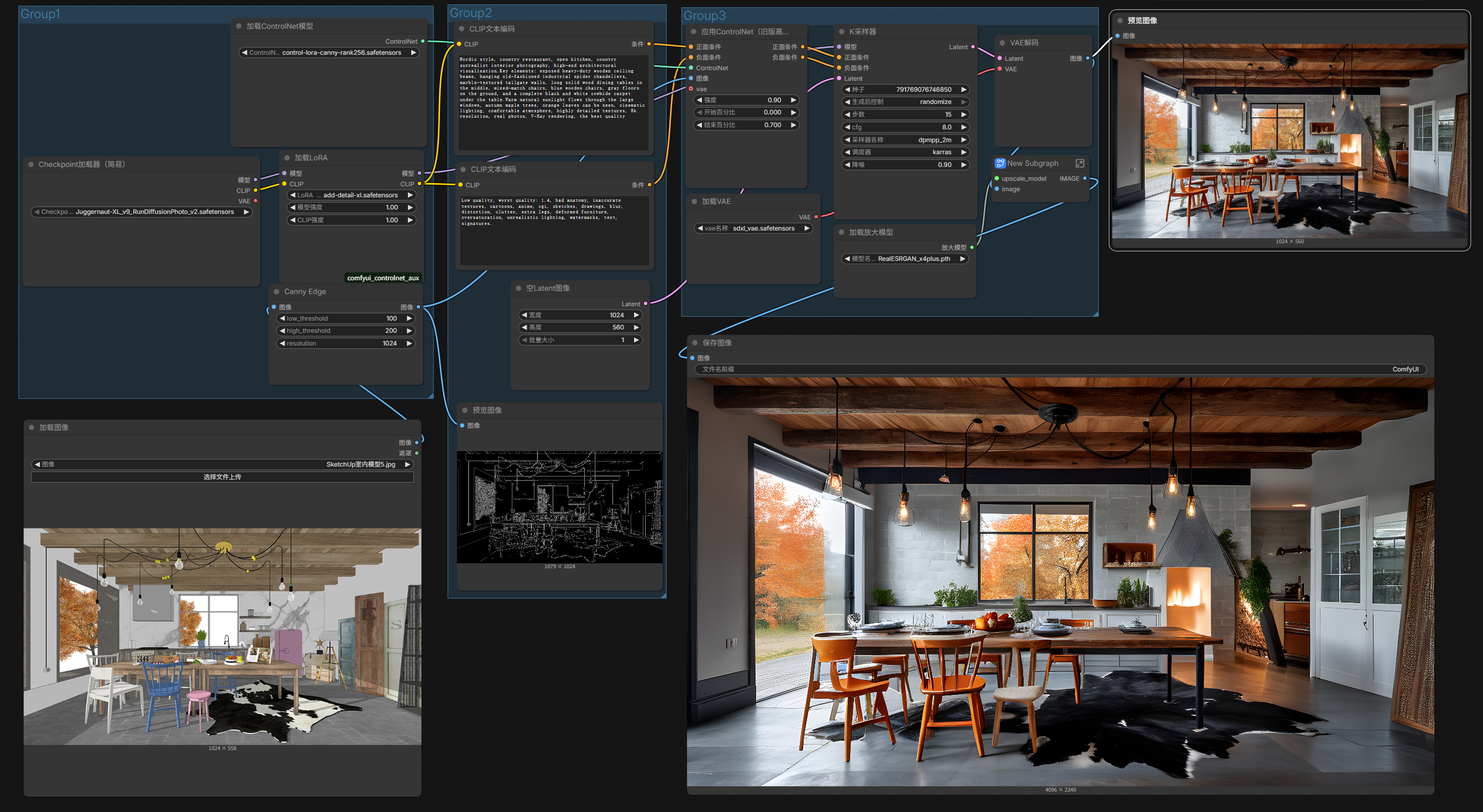Screen dimensions: 1483x812
Task: Select the Group3 title label
Action: 704,15
